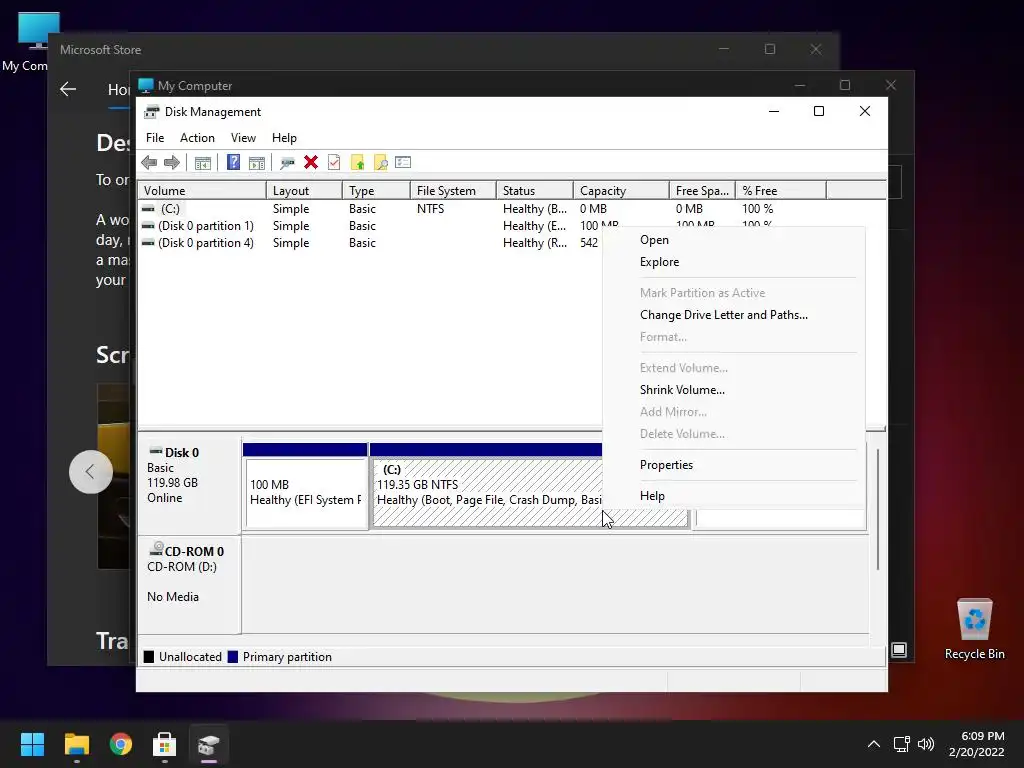Image resolution: width=1024 pixels, height=768 pixels.
Task: Open Microsoft Store from the taskbar
Action: click(165, 744)
